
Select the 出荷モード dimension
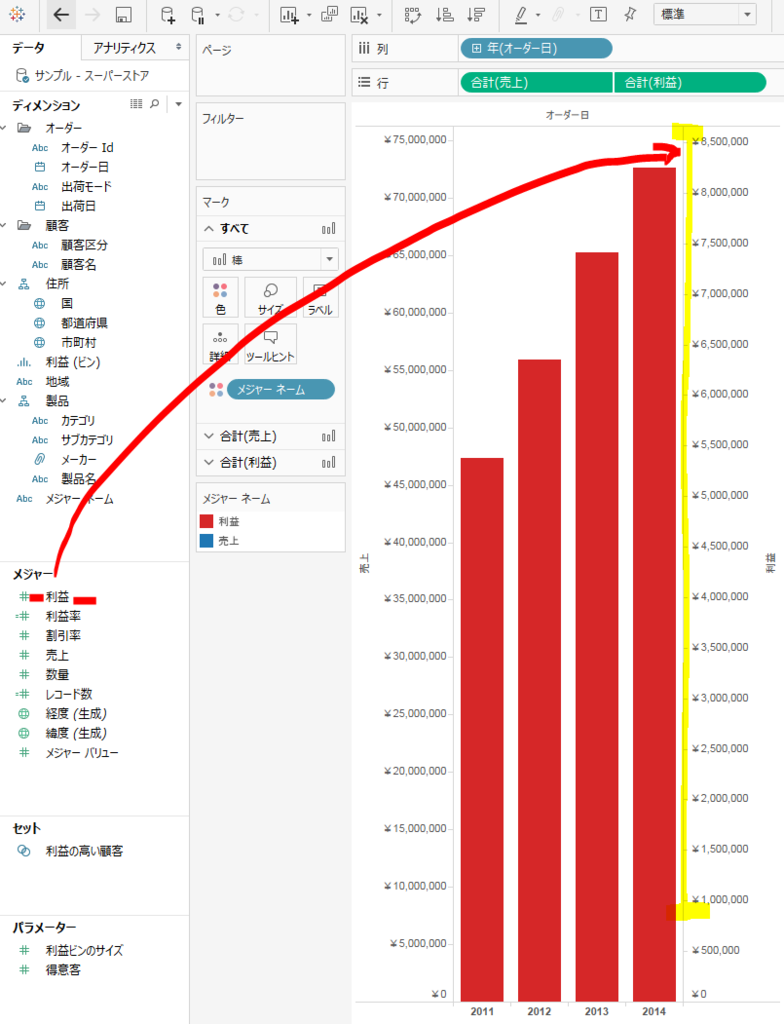pos(86,187)
